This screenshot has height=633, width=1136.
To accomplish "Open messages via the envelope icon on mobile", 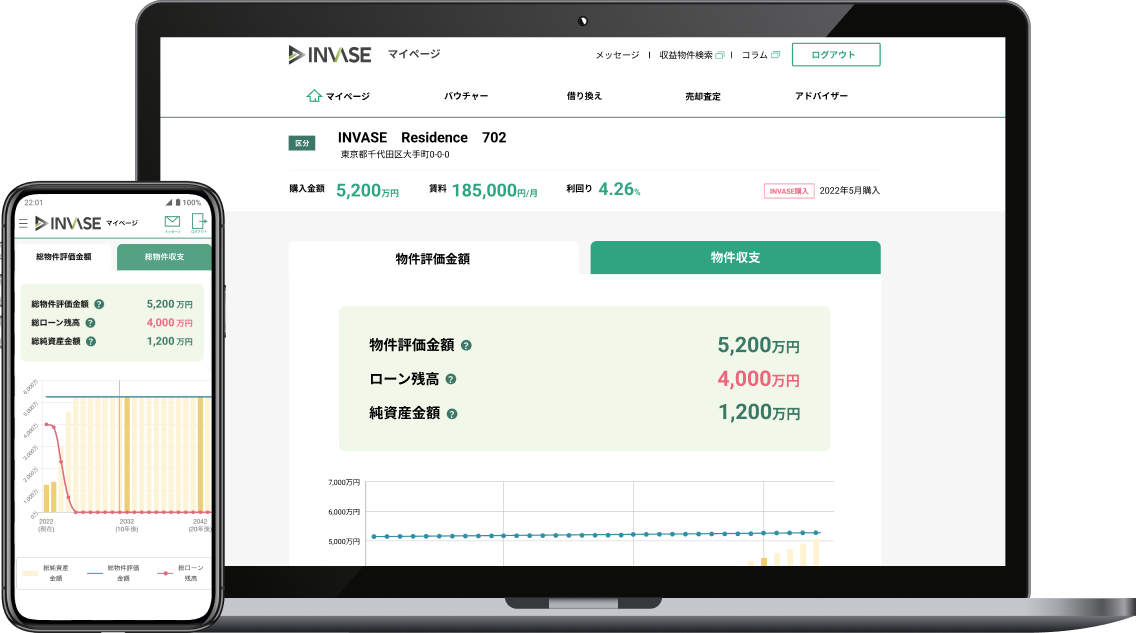I will tap(172, 222).
